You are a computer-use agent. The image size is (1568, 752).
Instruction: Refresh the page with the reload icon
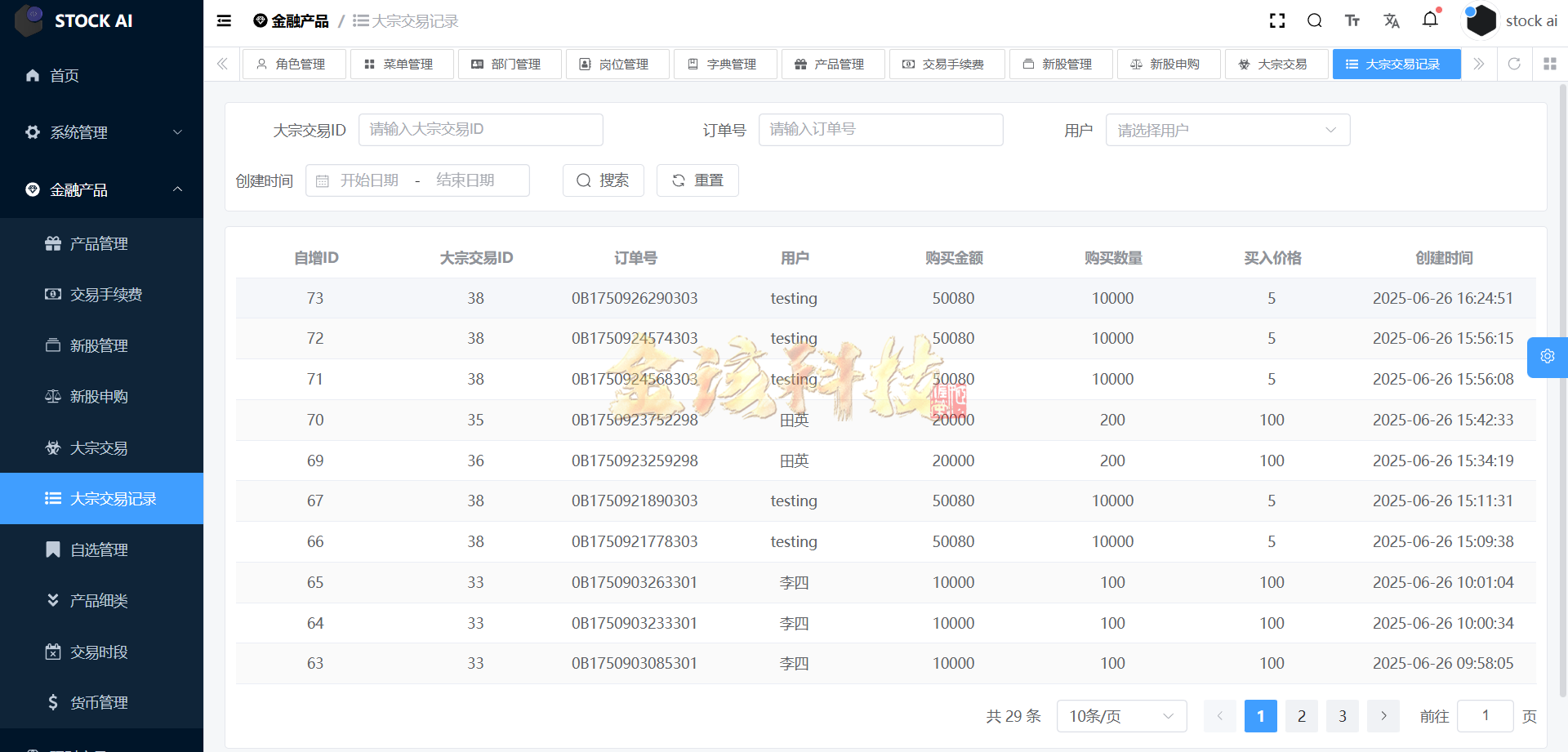tap(1515, 64)
